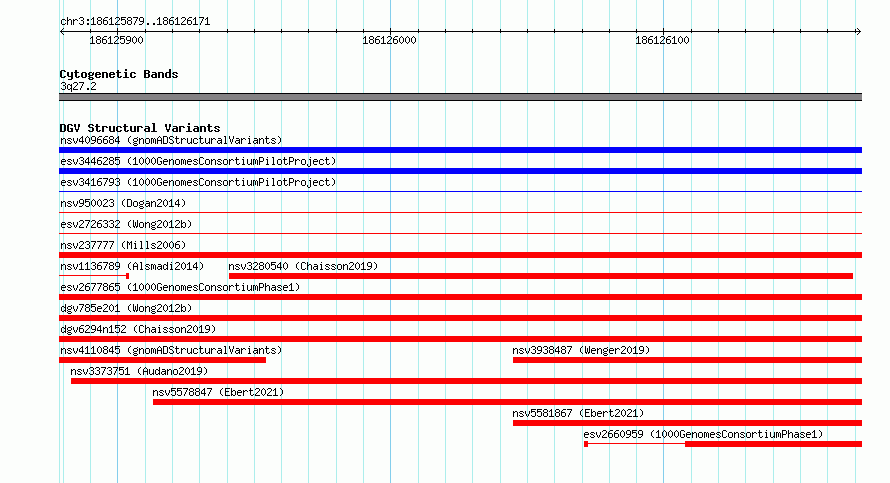Open the nsv5581867 (Ebert2021) label
The height and width of the screenshot is (483, 890).
578,413
